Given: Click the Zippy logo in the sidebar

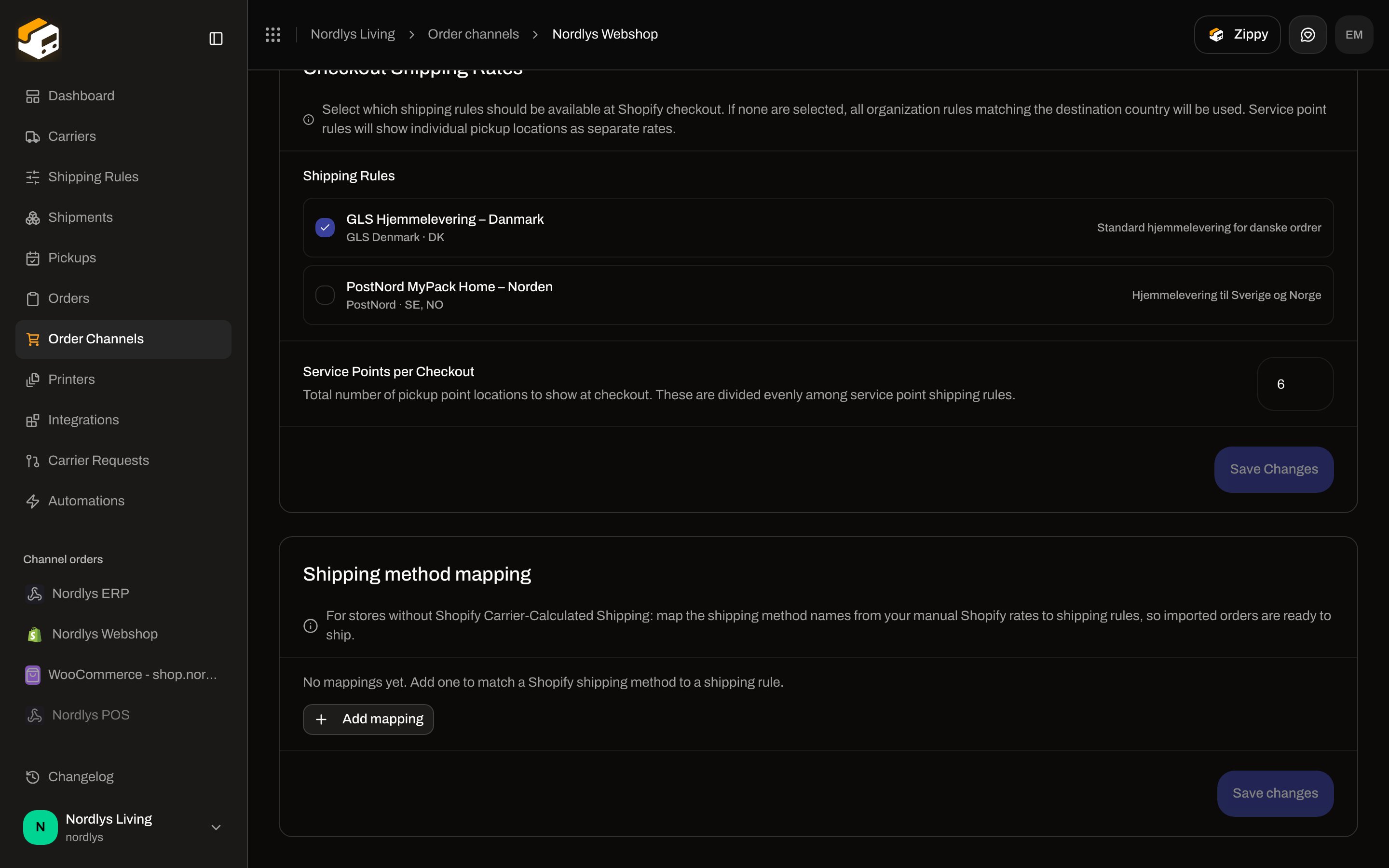Looking at the screenshot, I should click(x=39, y=39).
